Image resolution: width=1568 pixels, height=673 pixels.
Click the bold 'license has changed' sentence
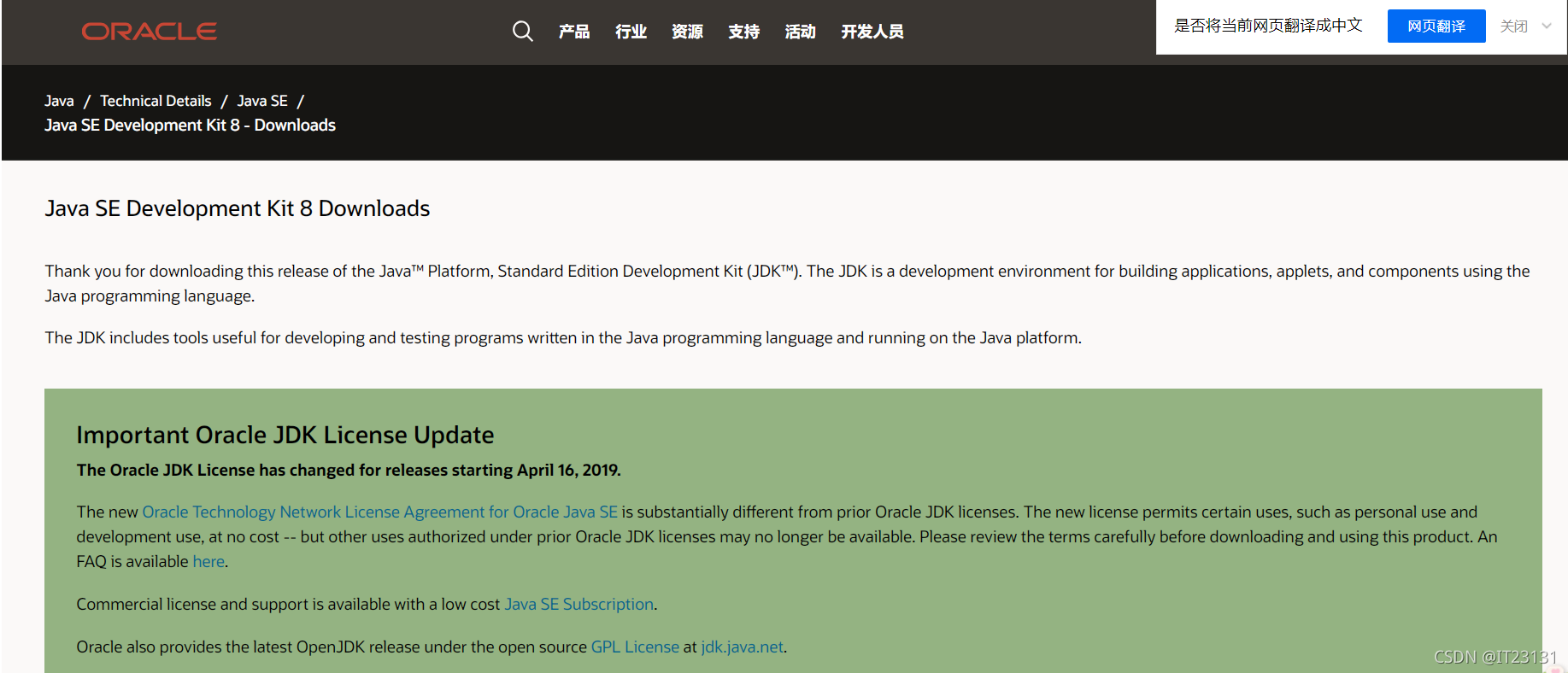[348, 470]
